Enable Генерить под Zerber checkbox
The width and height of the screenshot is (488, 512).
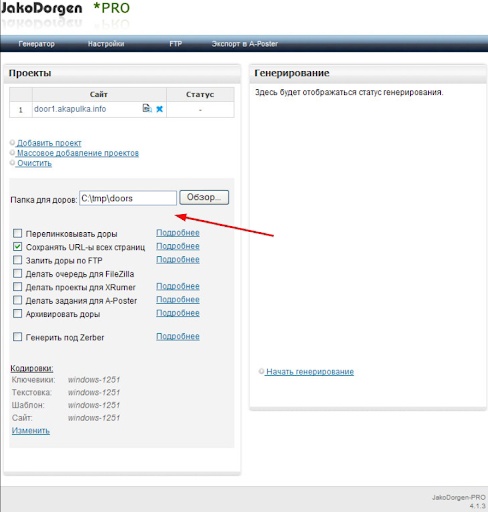pyautogui.click(x=17, y=337)
